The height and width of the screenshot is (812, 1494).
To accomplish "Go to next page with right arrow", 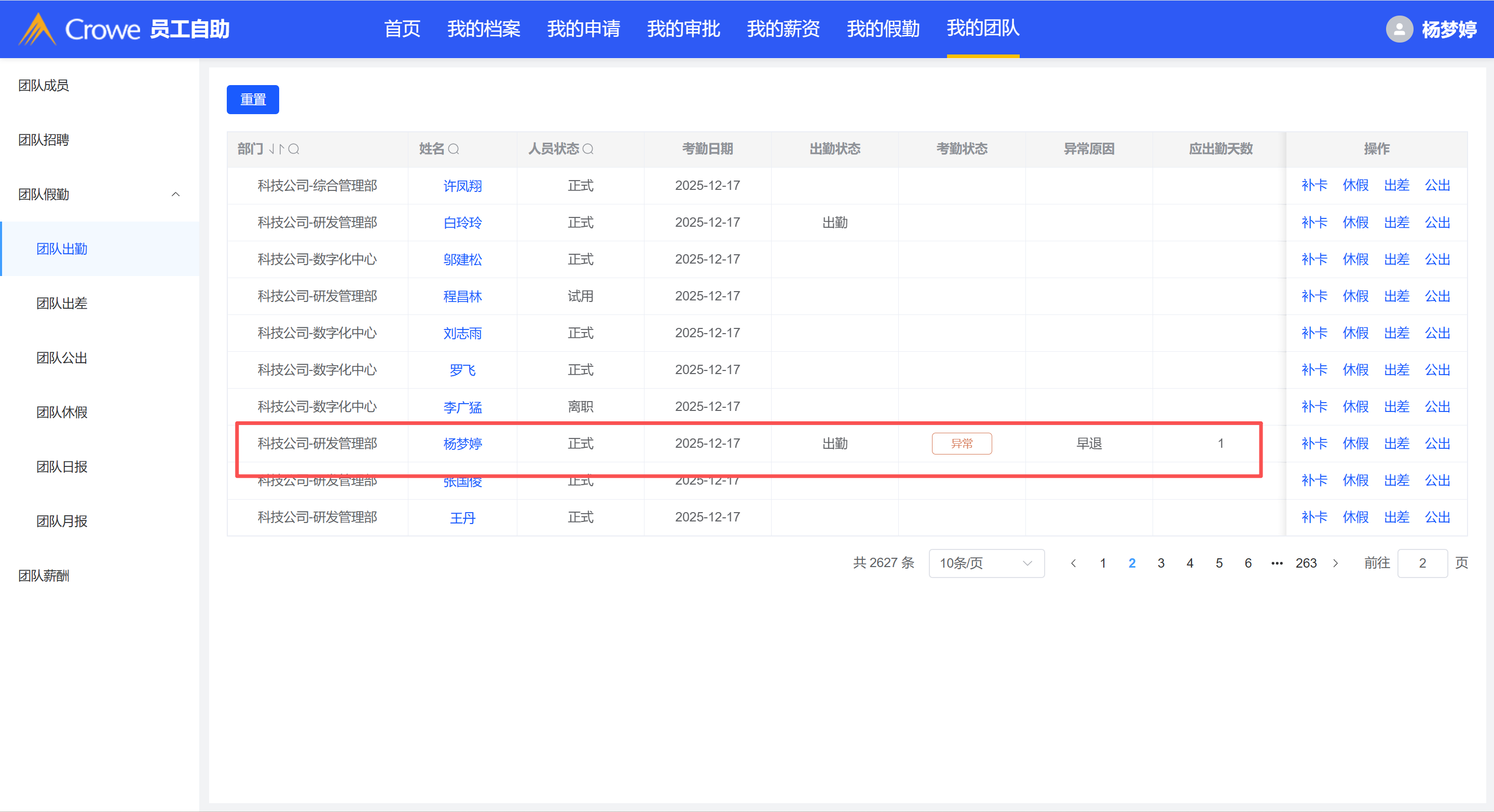I will [1335, 563].
